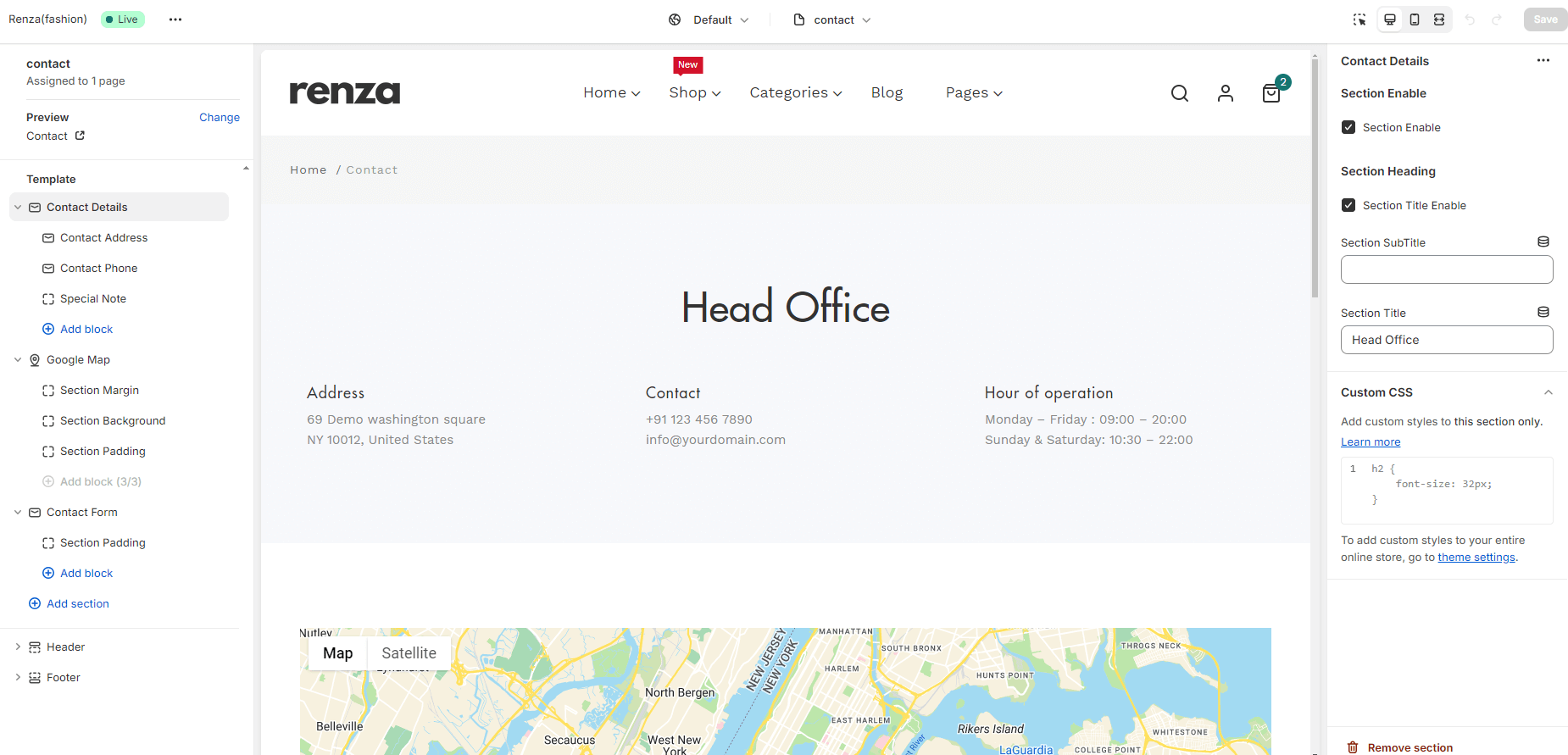Open the Default theme context dropdown
Viewport: 1568px width, 755px height.
[x=709, y=19]
